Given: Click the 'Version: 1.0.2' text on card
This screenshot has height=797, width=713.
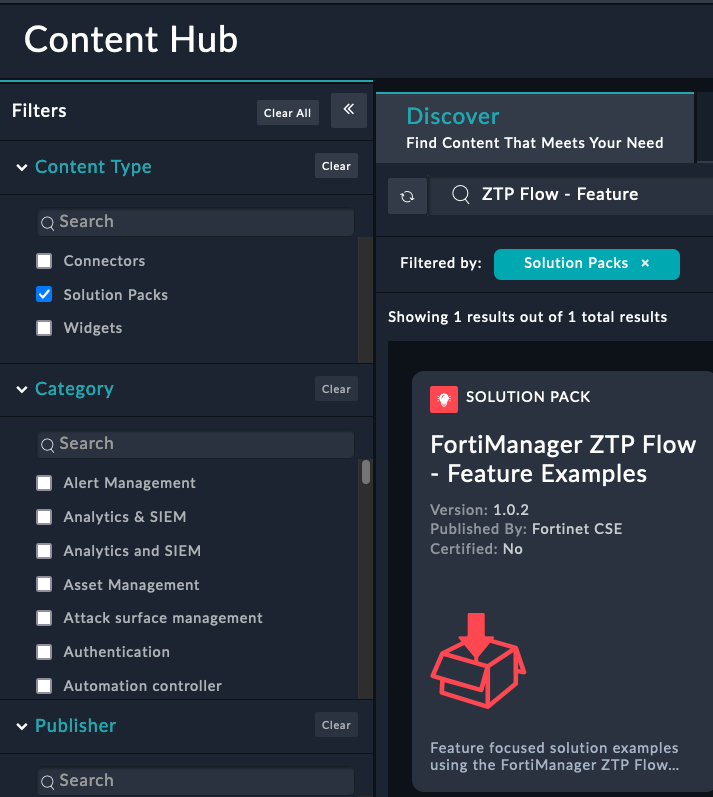Looking at the screenshot, I should click(479, 510).
